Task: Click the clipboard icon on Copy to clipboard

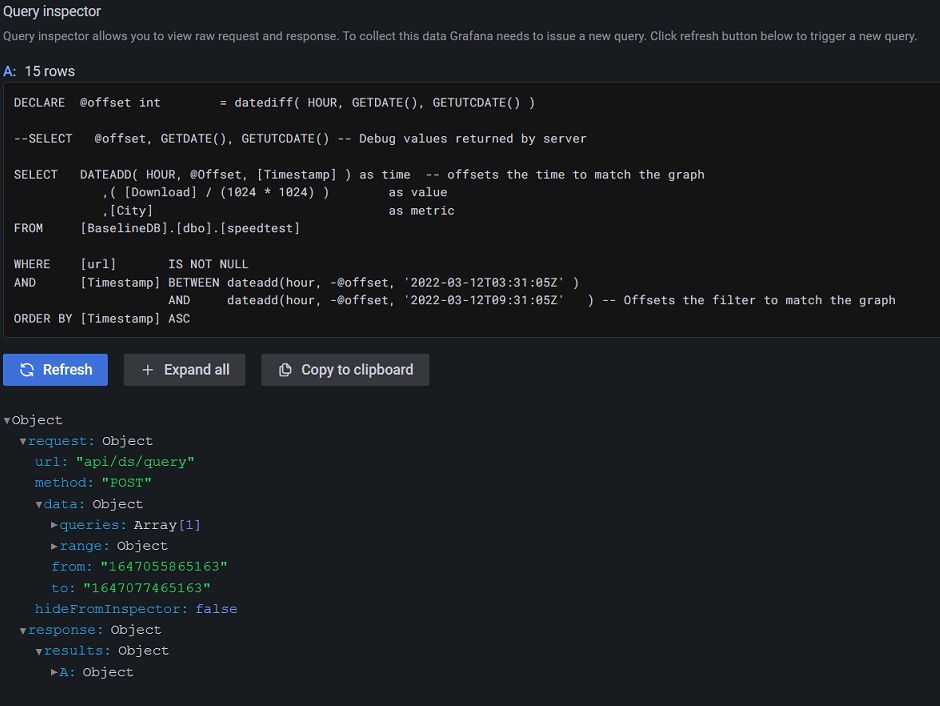Action: [285, 370]
